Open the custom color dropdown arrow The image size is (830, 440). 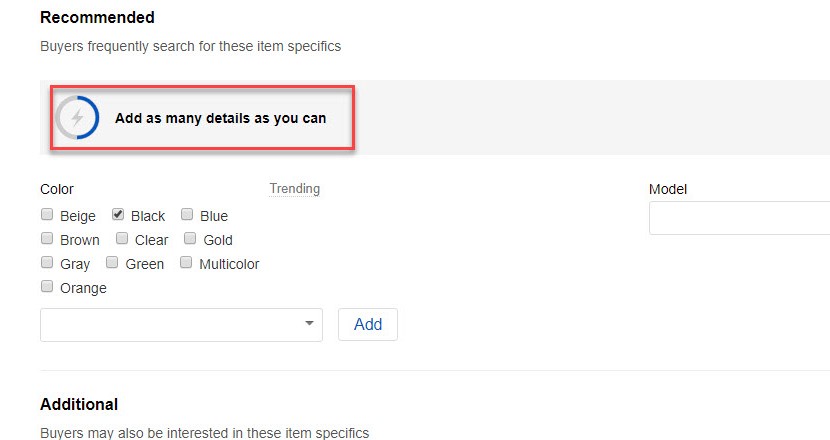(x=309, y=324)
